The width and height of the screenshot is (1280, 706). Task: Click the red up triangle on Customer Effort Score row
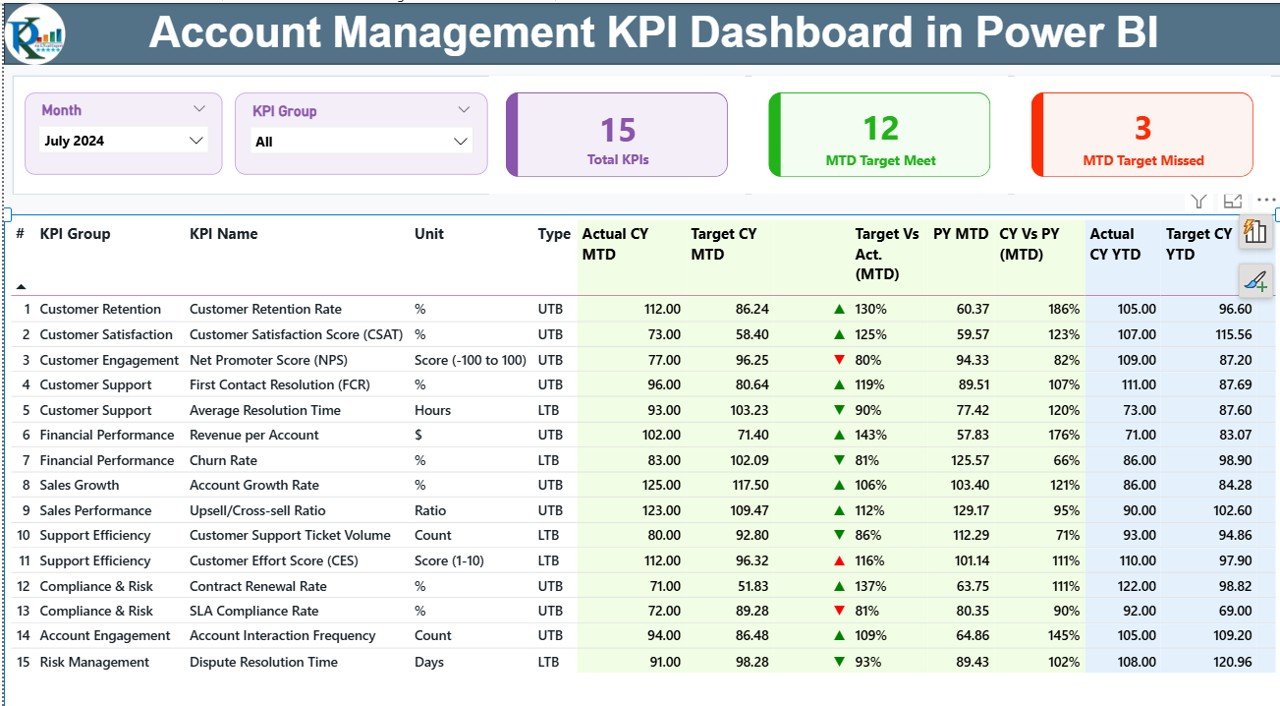point(838,560)
